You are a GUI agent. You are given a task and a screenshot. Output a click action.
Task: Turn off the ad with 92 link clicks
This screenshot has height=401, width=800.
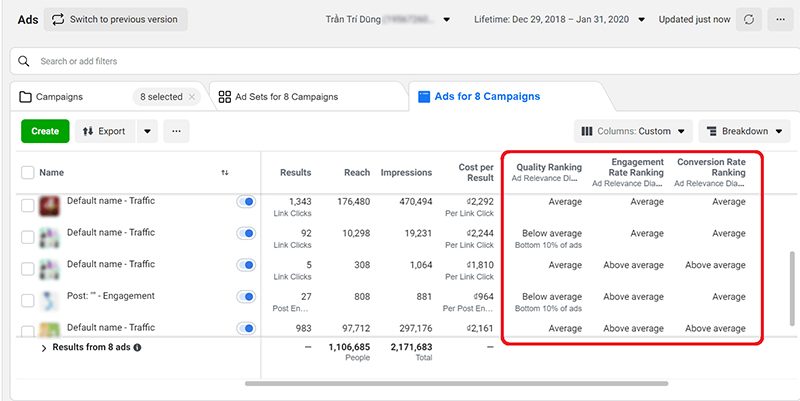point(246,234)
